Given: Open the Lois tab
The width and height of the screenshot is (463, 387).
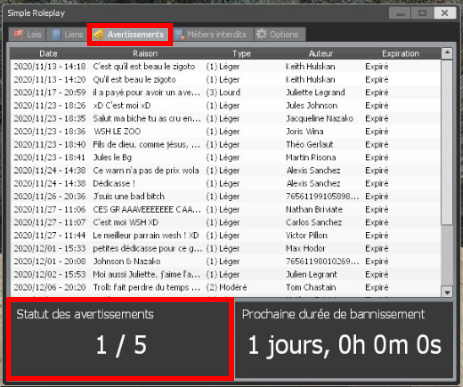Looking at the screenshot, I should pyautogui.click(x=27, y=34).
